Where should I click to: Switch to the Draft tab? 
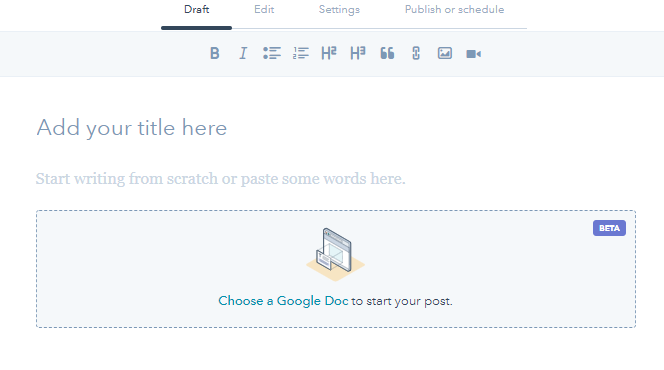196,10
